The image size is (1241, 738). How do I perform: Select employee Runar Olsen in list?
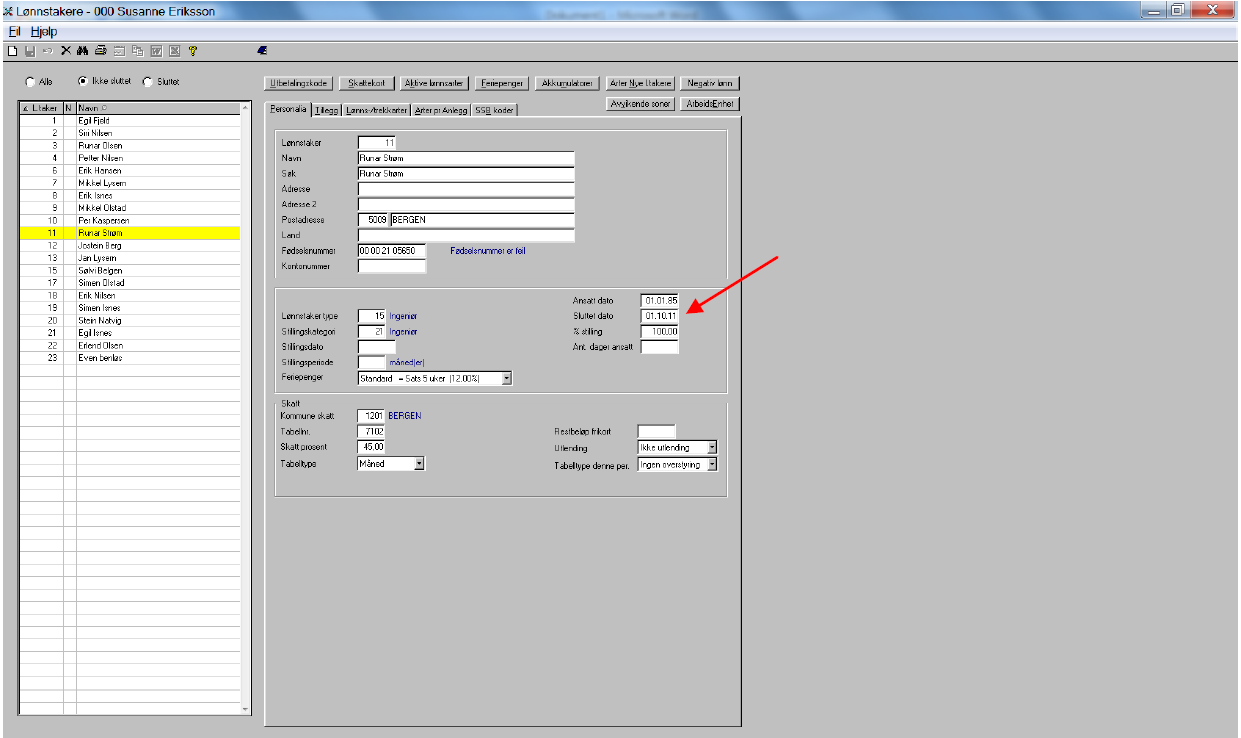(130, 145)
